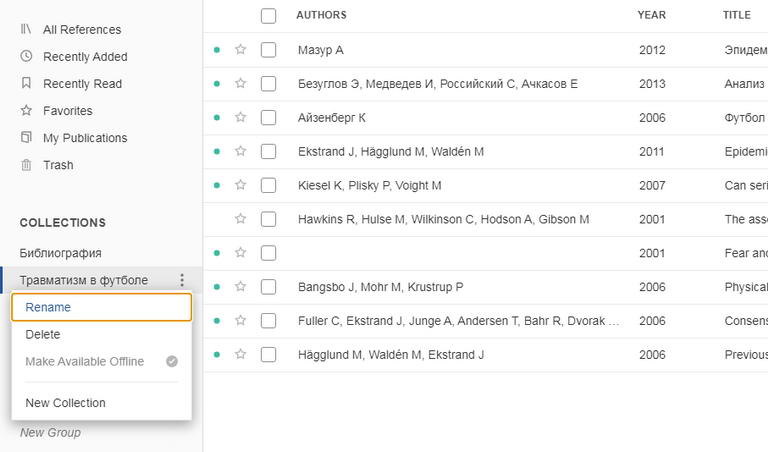Click author text Hawkins R, Hulse M, Wilkinson C
Image resolution: width=768 pixels, height=452 pixels.
443,219
